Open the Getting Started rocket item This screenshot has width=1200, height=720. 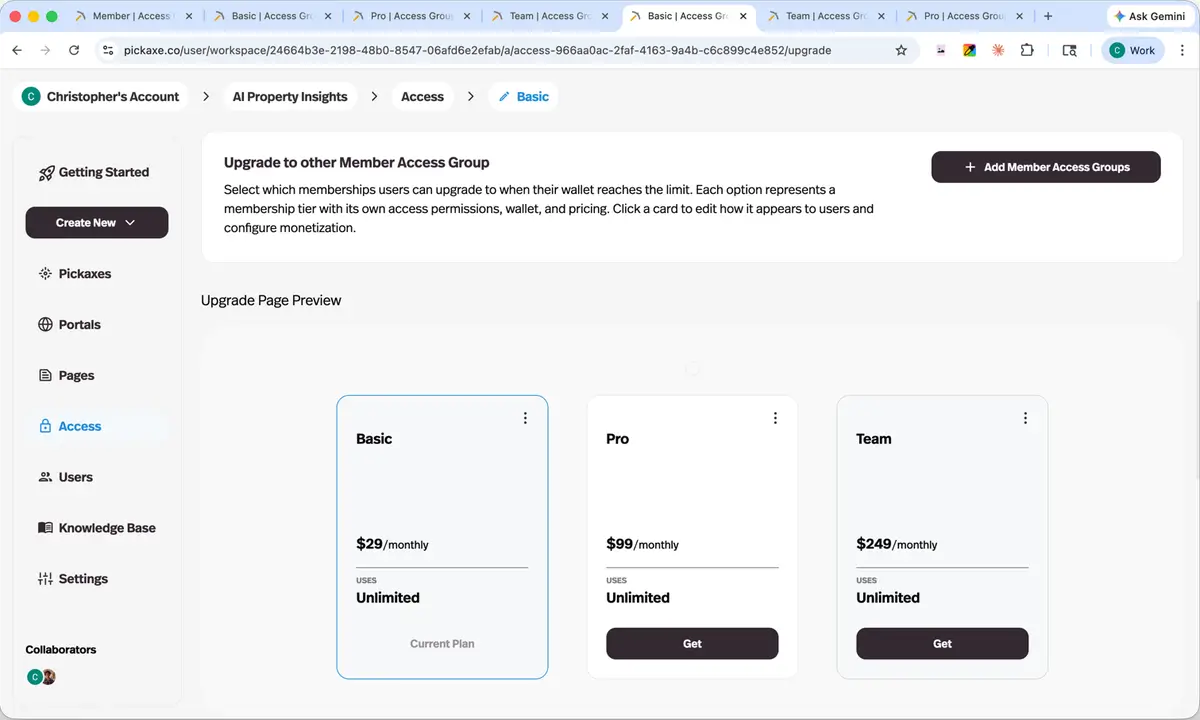(x=94, y=172)
